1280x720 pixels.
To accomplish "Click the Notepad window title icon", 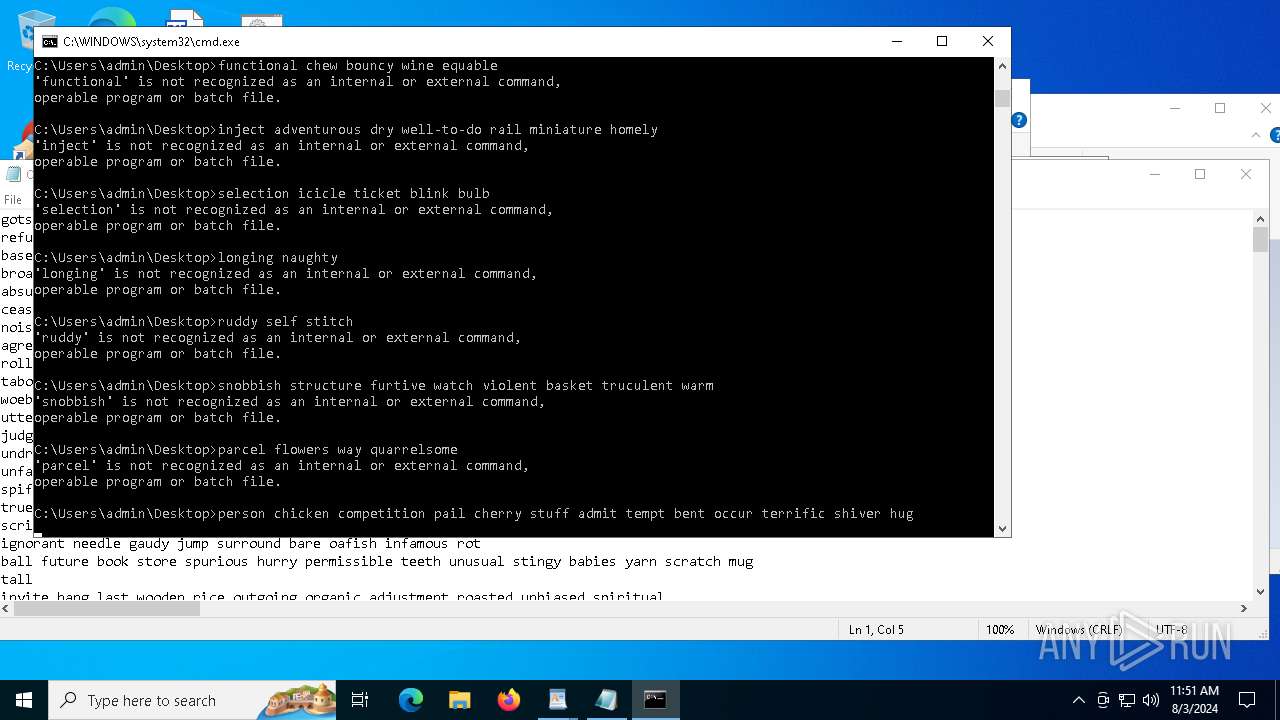I will pos(13,174).
